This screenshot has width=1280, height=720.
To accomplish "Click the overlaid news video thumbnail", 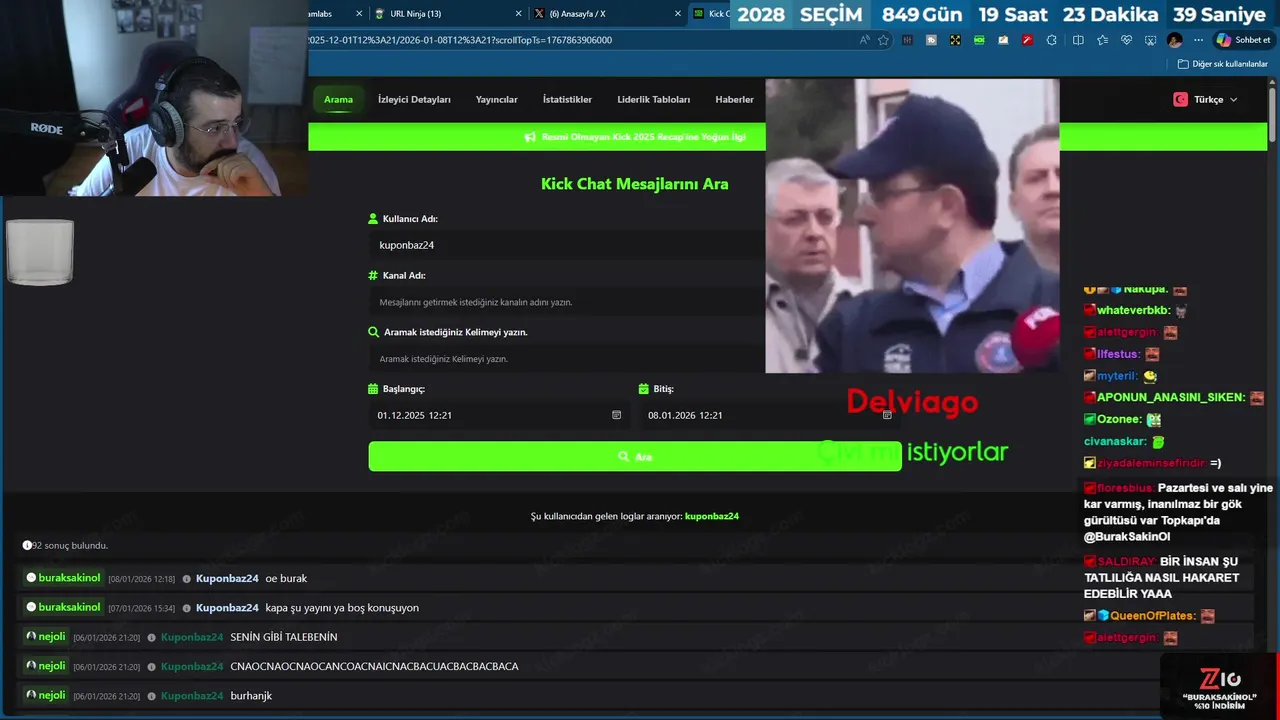I will pos(912,226).
